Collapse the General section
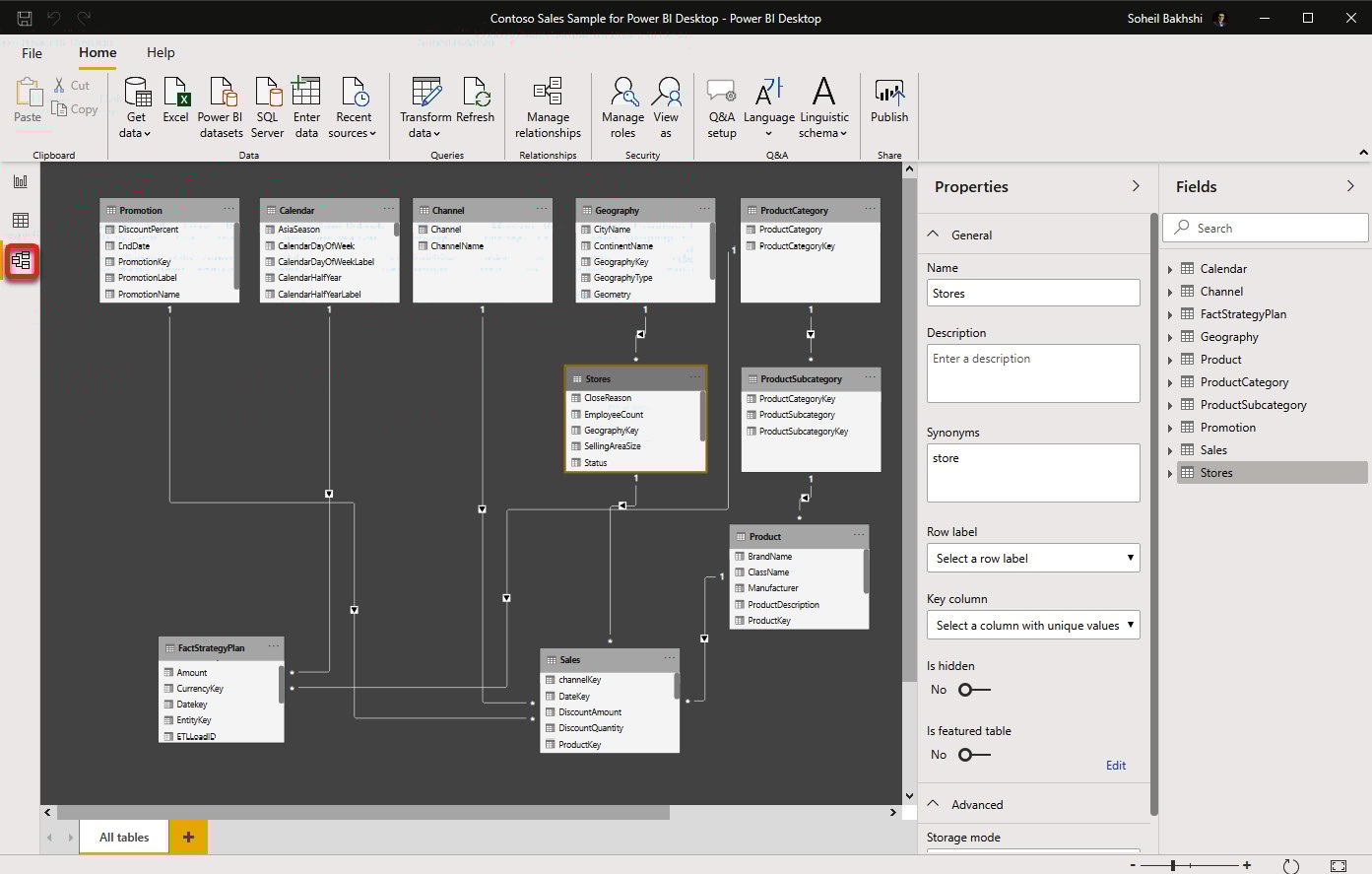Viewport: 1372px width, 874px height. pos(934,235)
